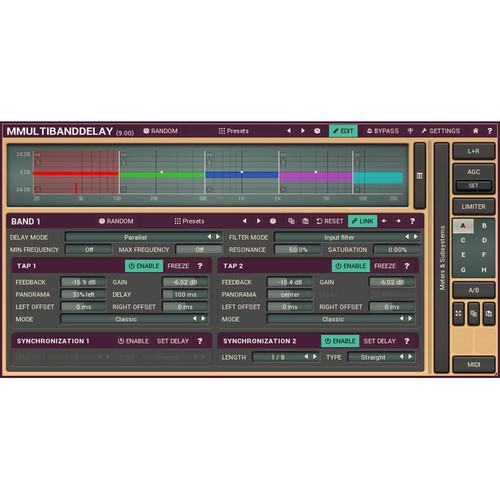The width and height of the screenshot is (500, 500).
Task: Click the fullscreen icon below A/B
Action: tap(458, 314)
